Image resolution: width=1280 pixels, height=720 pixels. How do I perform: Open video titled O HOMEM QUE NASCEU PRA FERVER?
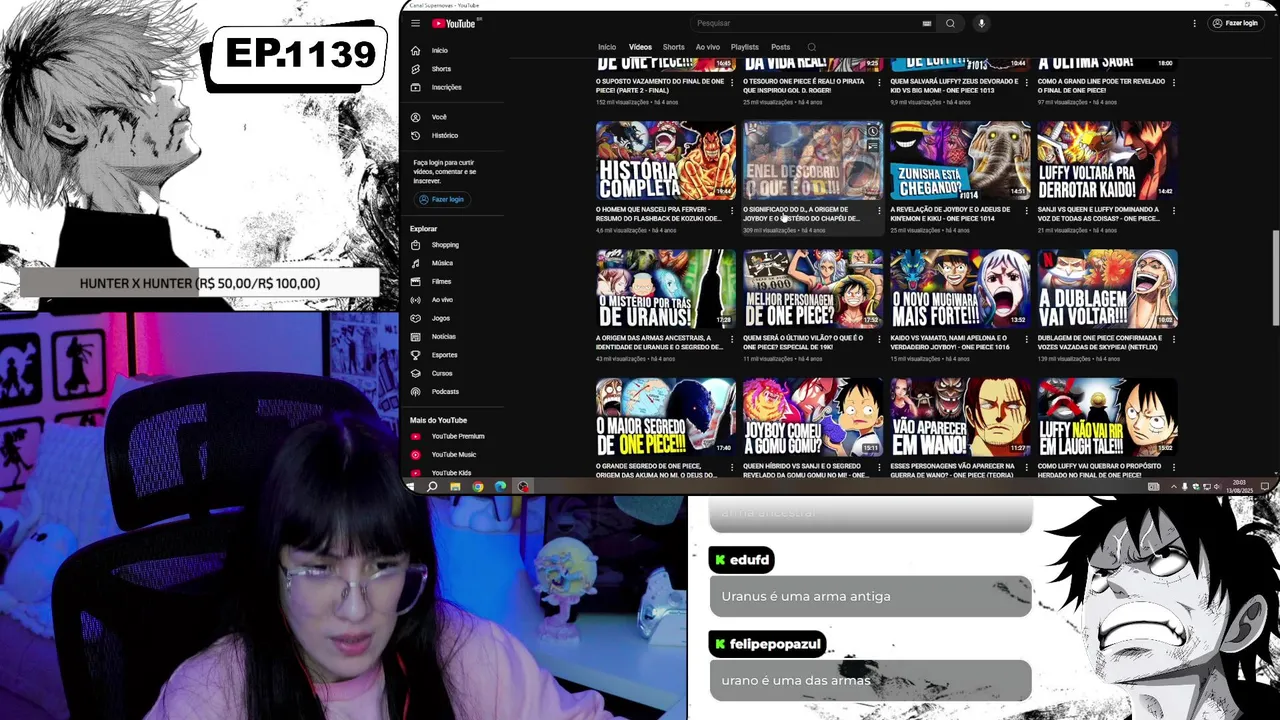(x=658, y=214)
